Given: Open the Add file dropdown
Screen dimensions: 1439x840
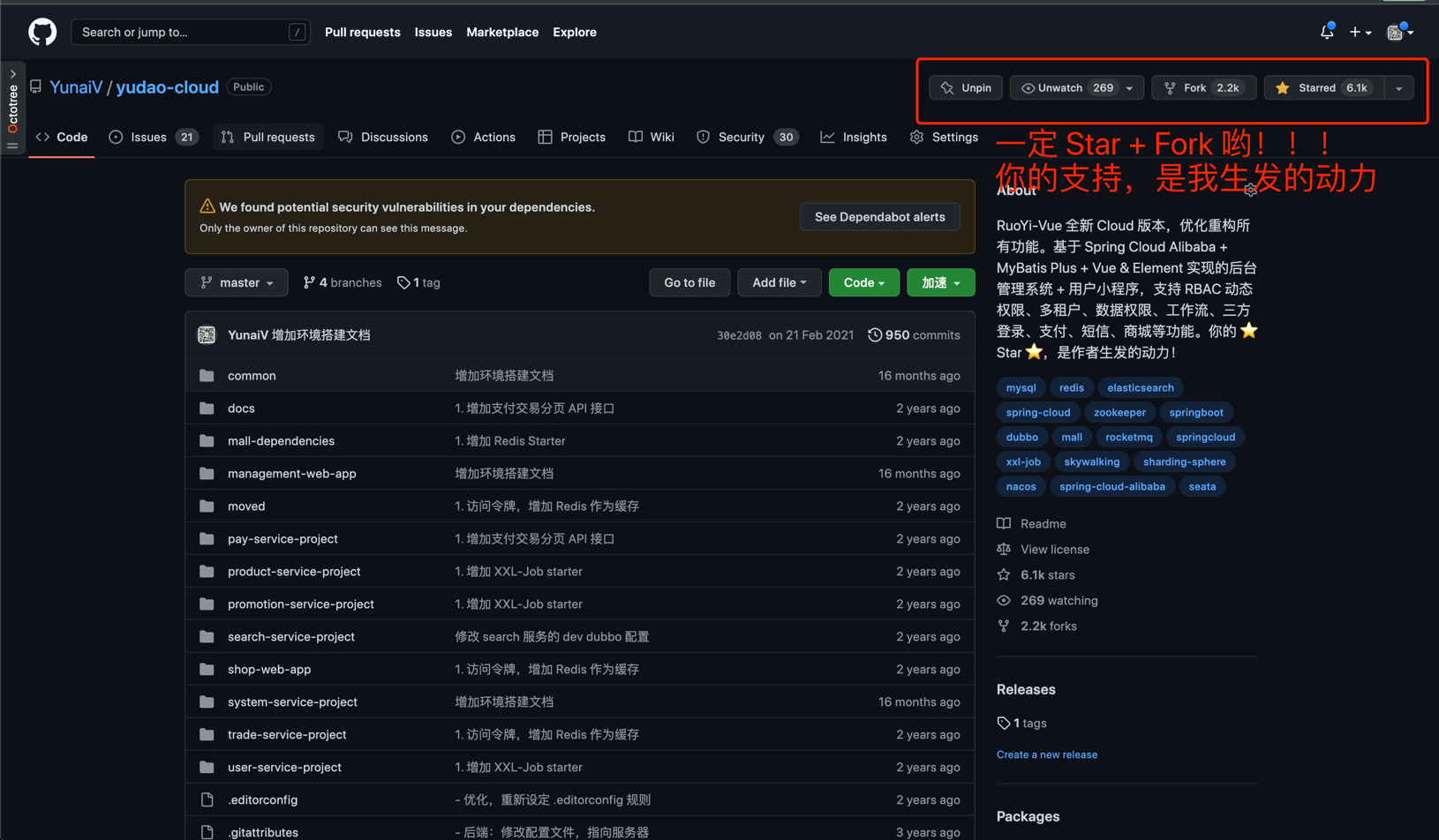Looking at the screenshot, I should pos(779,282).
